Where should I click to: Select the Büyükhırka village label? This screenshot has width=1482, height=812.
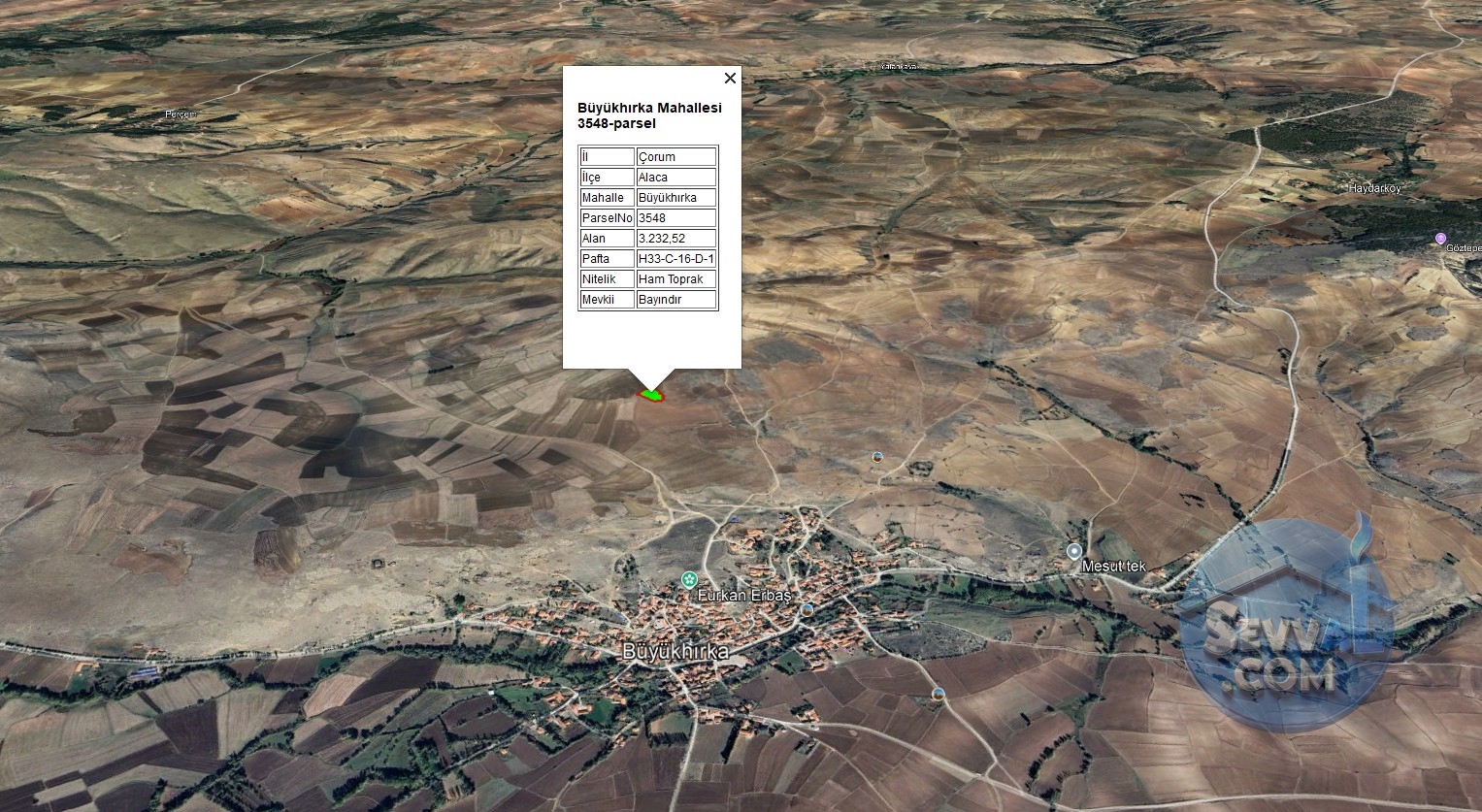click(x=675, y=652)
